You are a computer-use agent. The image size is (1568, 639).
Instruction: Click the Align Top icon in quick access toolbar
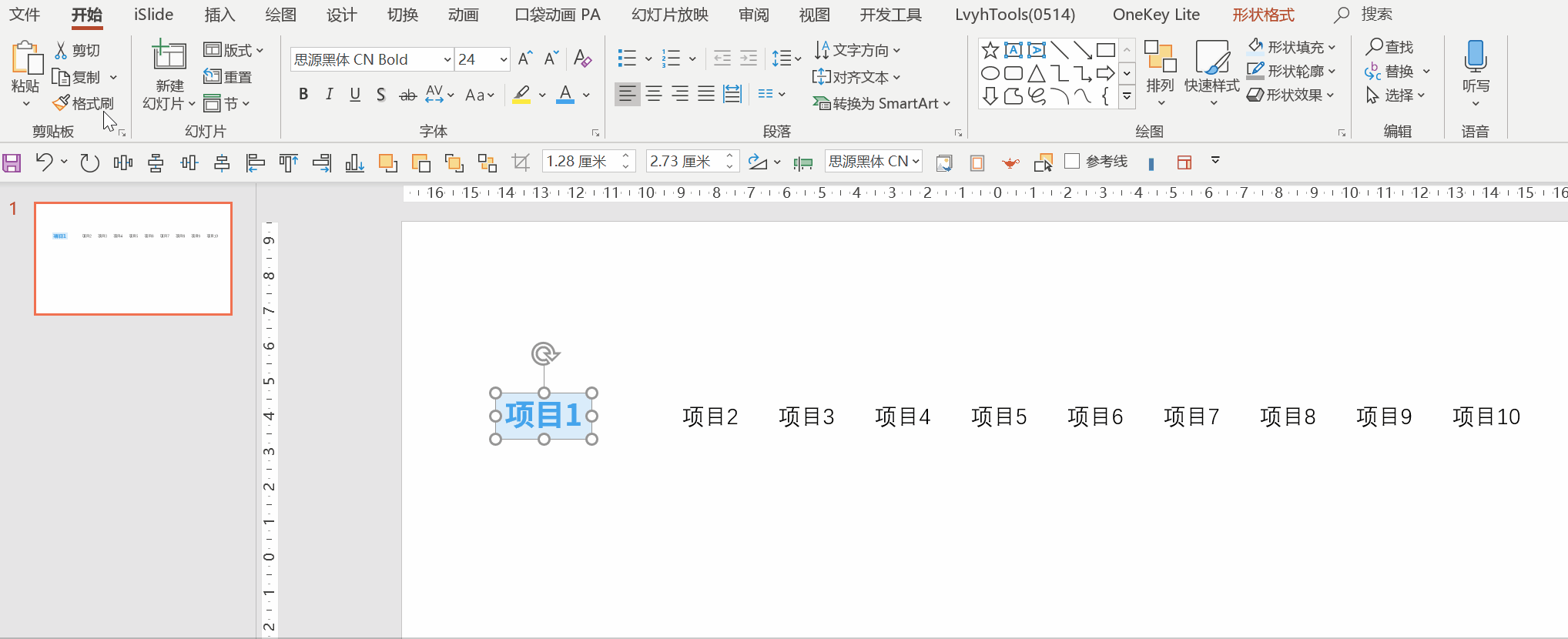point(289,162)
